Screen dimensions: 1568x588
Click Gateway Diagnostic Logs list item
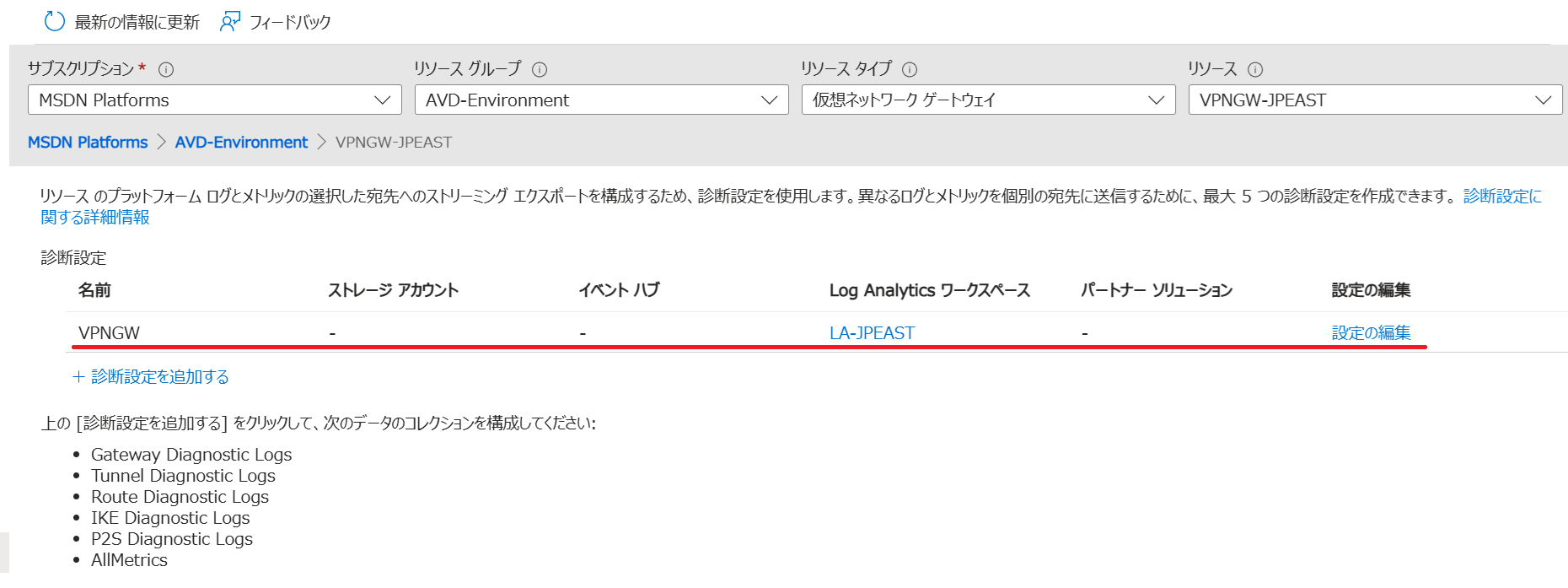tap(191, 455)
